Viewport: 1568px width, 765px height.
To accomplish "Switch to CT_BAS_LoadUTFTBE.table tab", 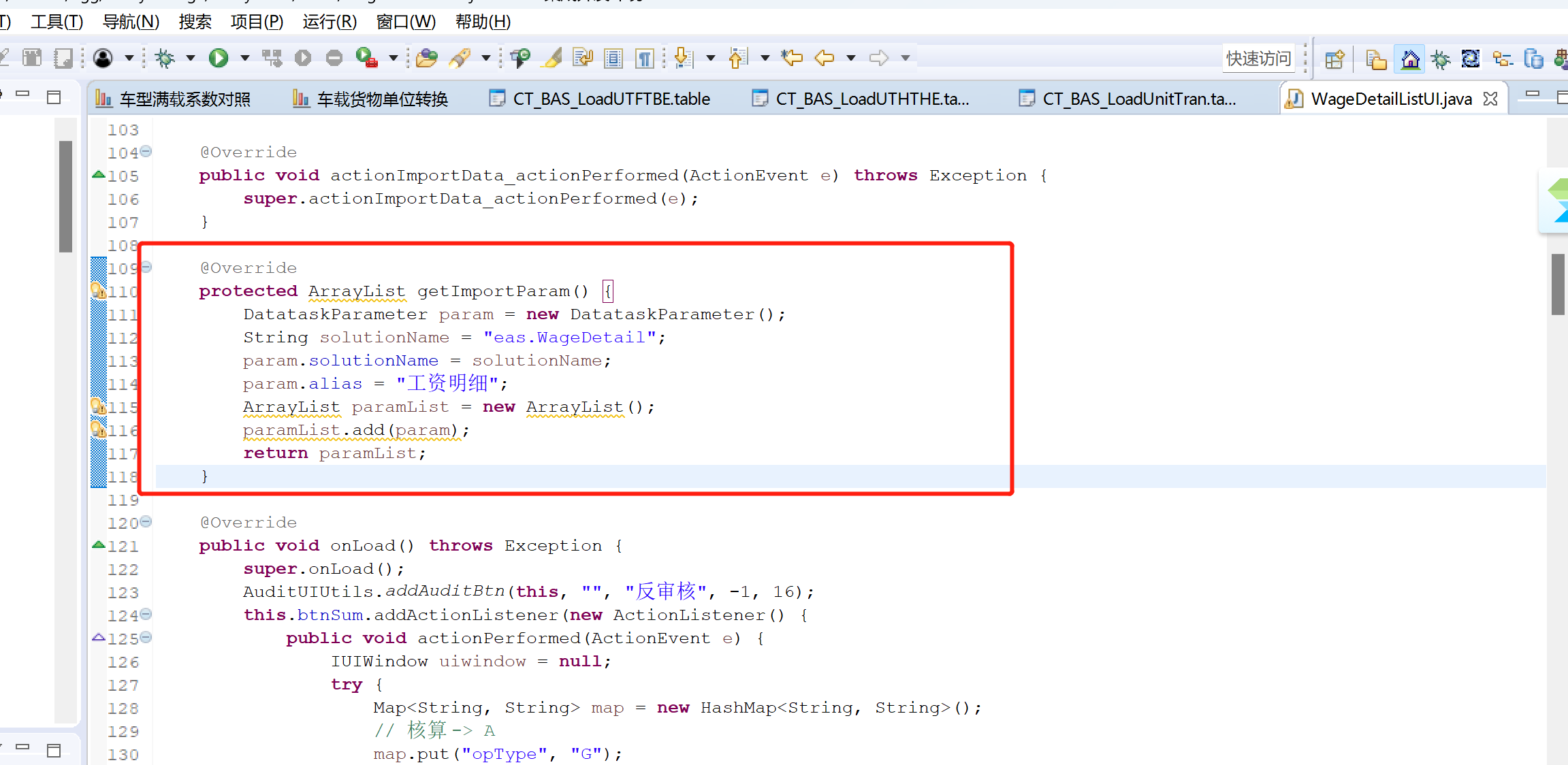I will click(x=611, y=99).
